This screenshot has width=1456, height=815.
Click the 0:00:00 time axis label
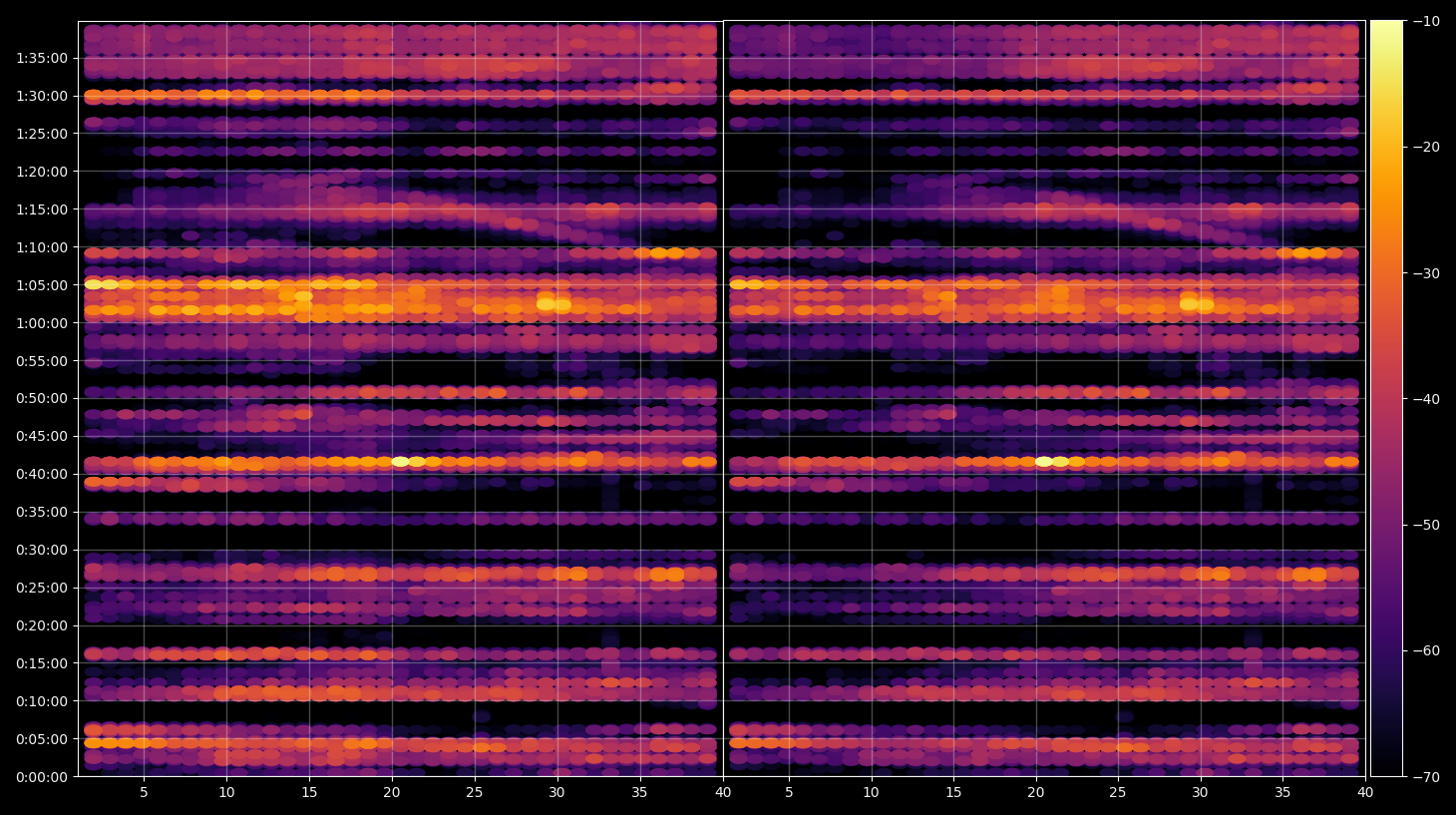tap(42, 777)
